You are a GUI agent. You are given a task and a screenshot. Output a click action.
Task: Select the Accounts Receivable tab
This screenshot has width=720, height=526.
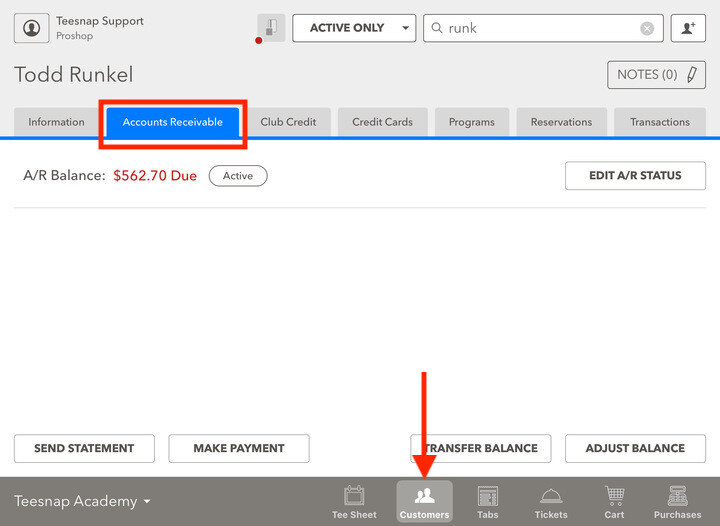click(x=173, y=122)
